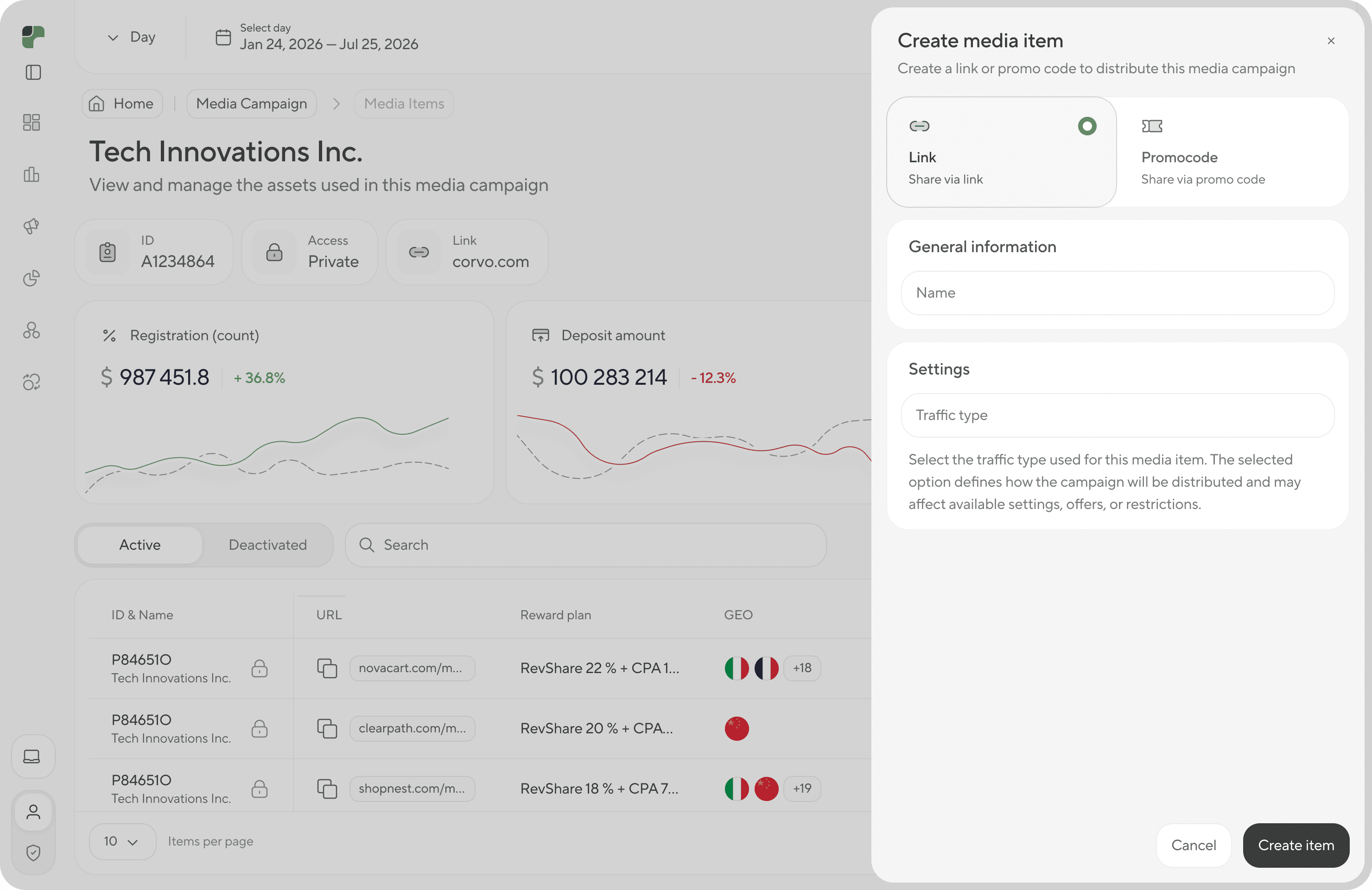Select the Link share option radio
The image size is (1372, 890).
coord(1087,126)
